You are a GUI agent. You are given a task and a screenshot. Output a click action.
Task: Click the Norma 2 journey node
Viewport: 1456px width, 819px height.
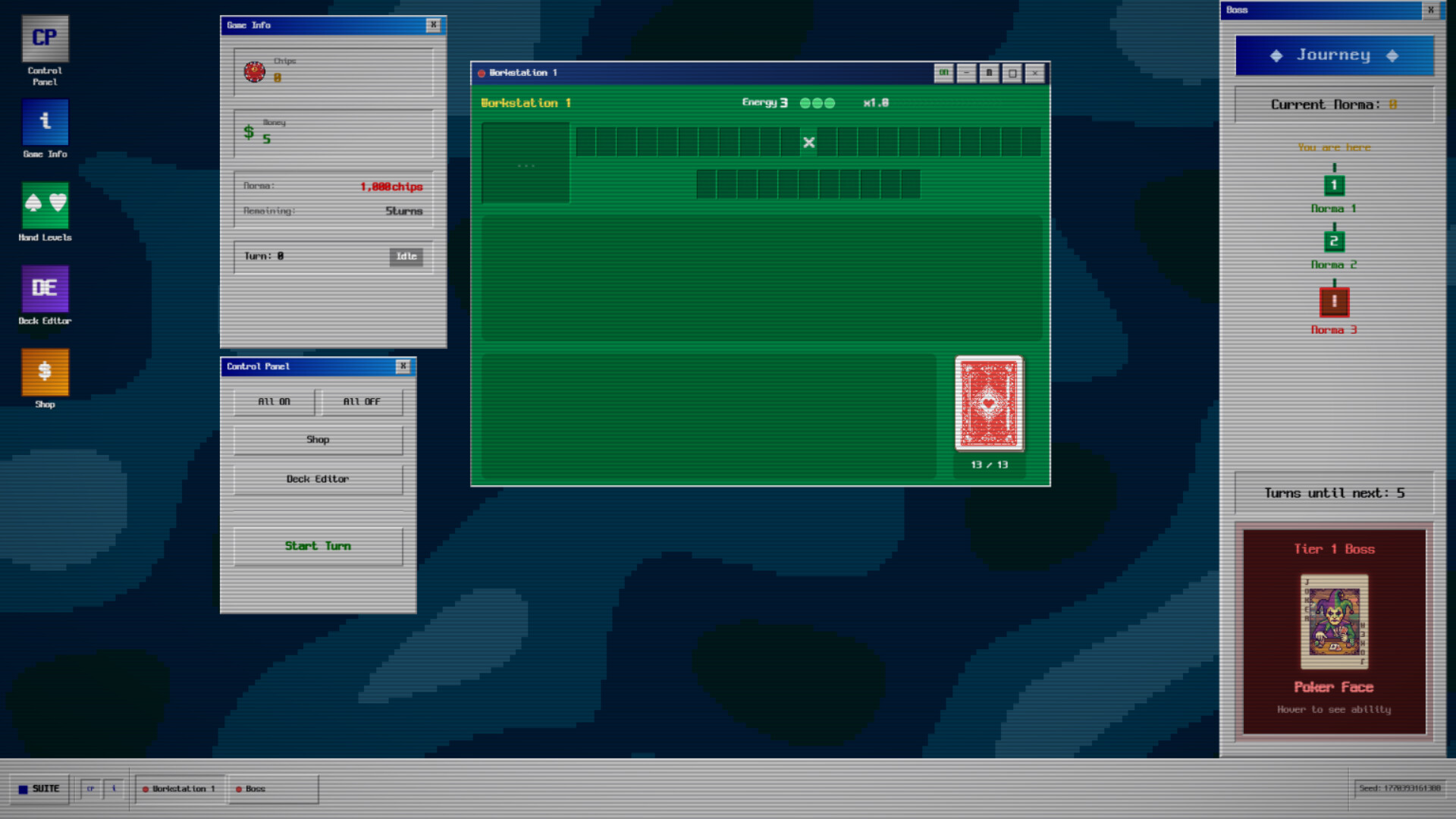click(x=1334, y=242)
